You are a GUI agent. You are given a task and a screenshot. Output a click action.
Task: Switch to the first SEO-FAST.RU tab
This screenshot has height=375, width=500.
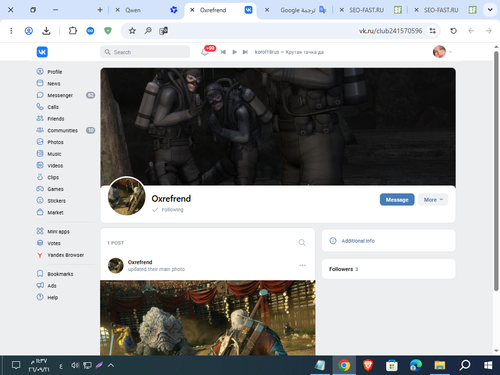point(371,10)
